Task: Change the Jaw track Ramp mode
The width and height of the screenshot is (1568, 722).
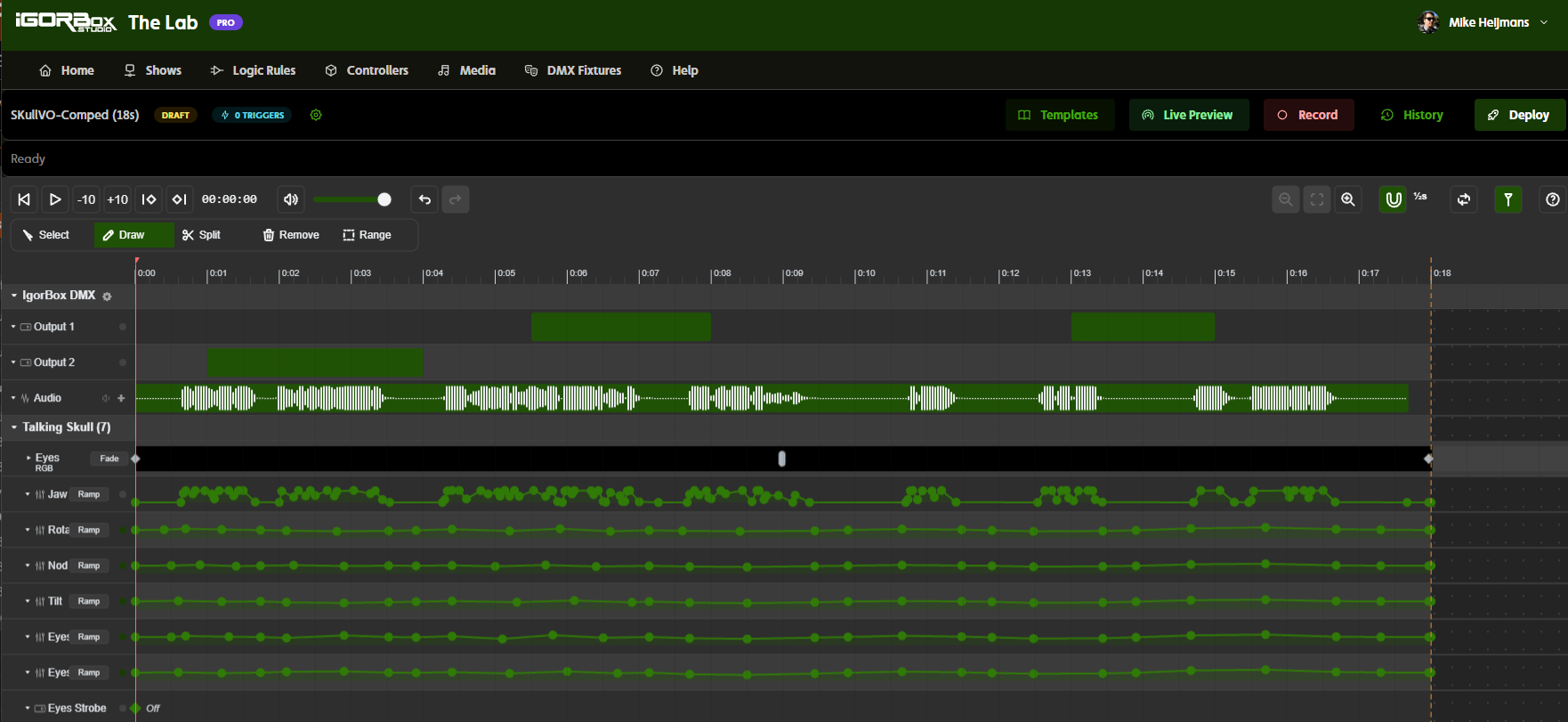Action: point(89,494)
